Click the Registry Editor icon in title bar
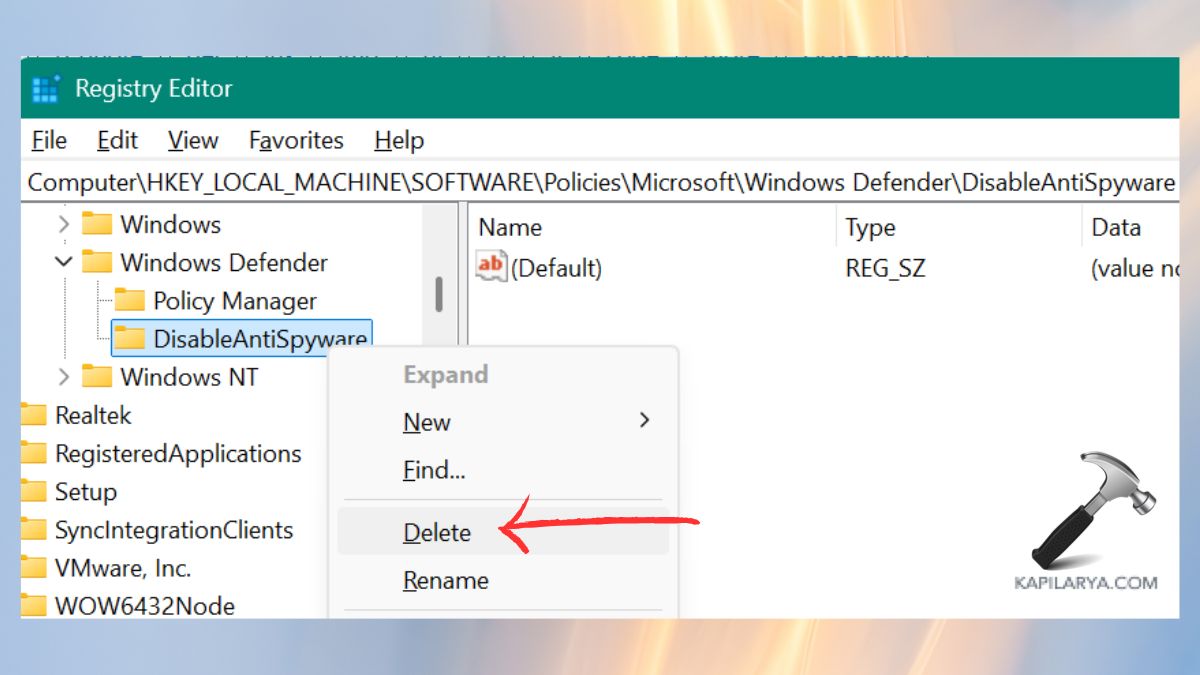This screenshot has height=675, width=1200. [44, 88]
